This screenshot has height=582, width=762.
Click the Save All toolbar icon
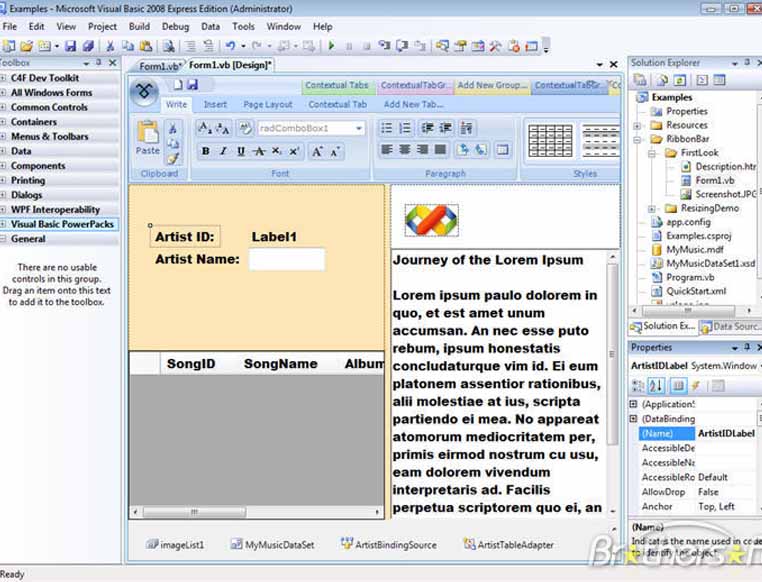[x=88, y=46]
